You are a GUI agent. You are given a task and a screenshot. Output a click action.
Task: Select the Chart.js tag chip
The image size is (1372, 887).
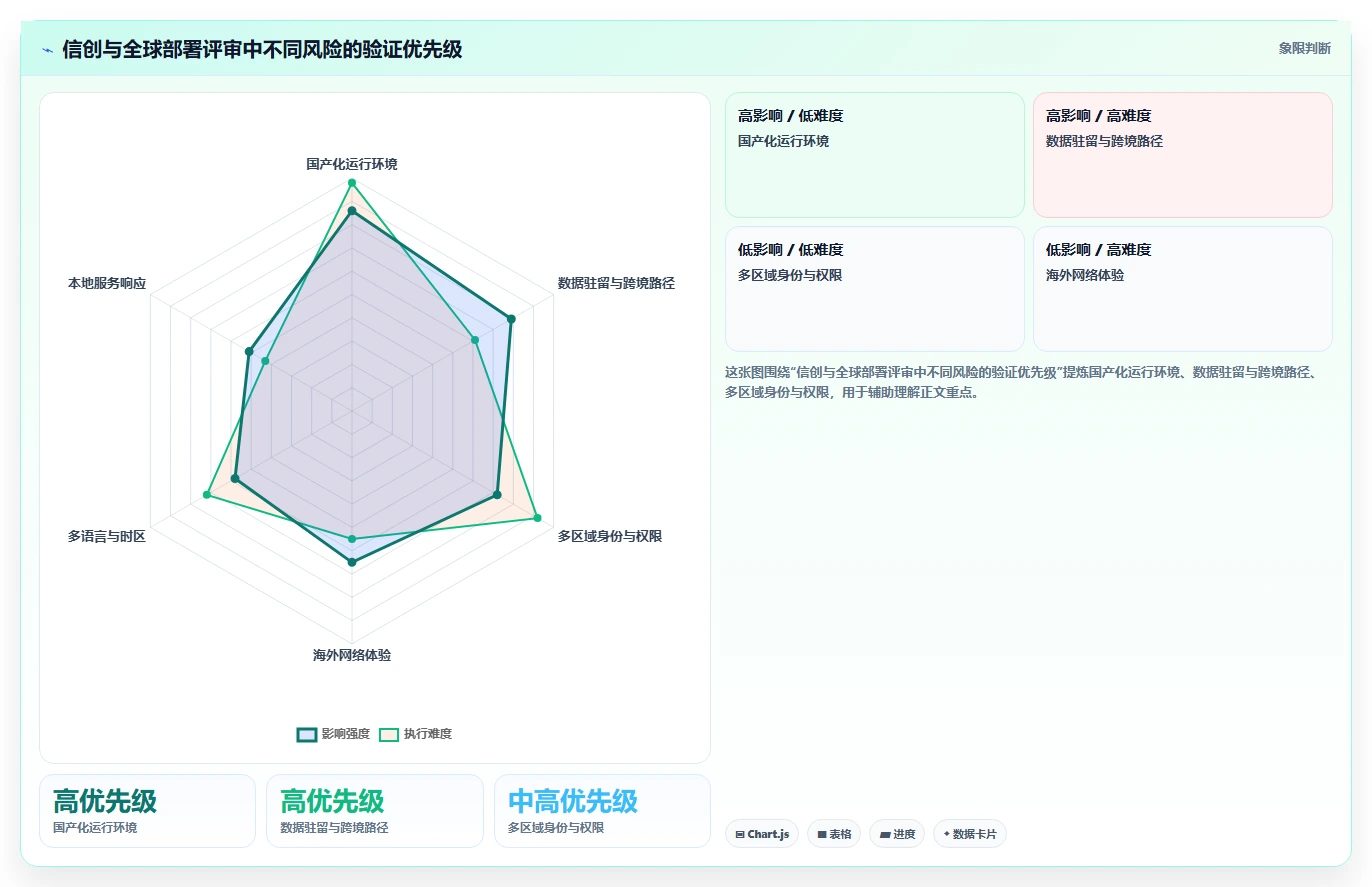click(762, 834)
